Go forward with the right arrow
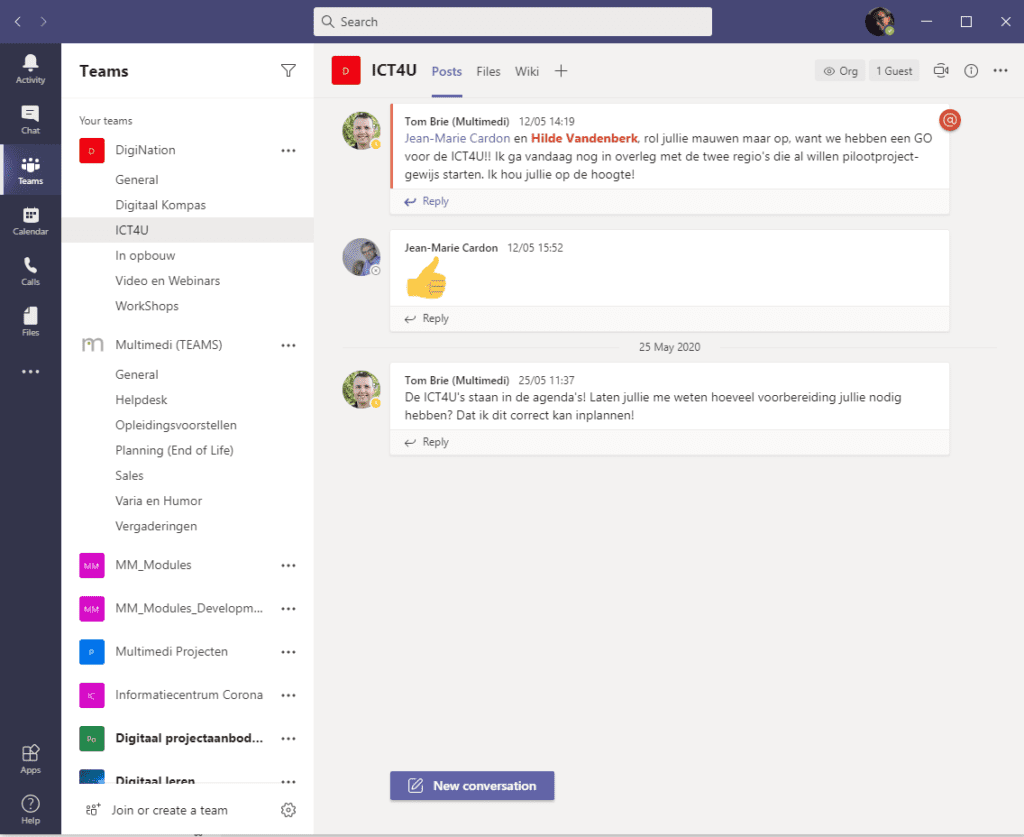 [x=43, y=22]
